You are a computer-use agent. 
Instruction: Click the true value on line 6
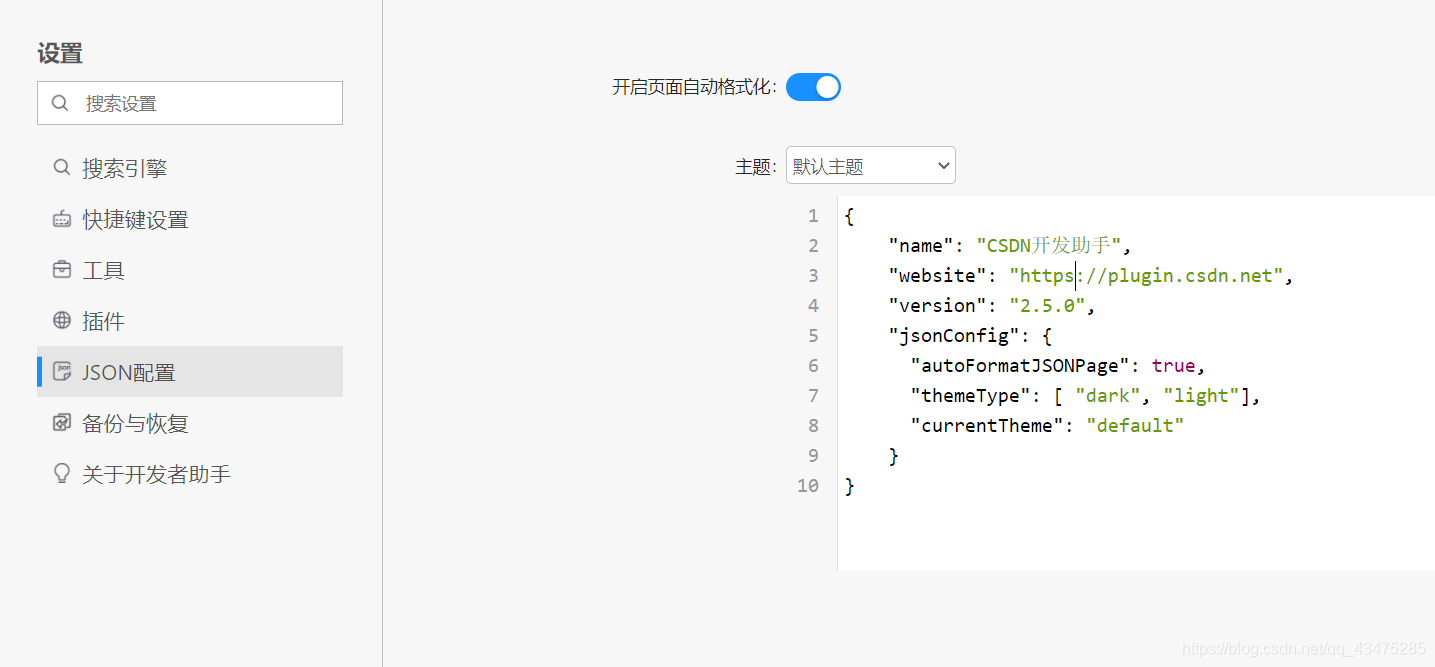tap(1173, 366)
